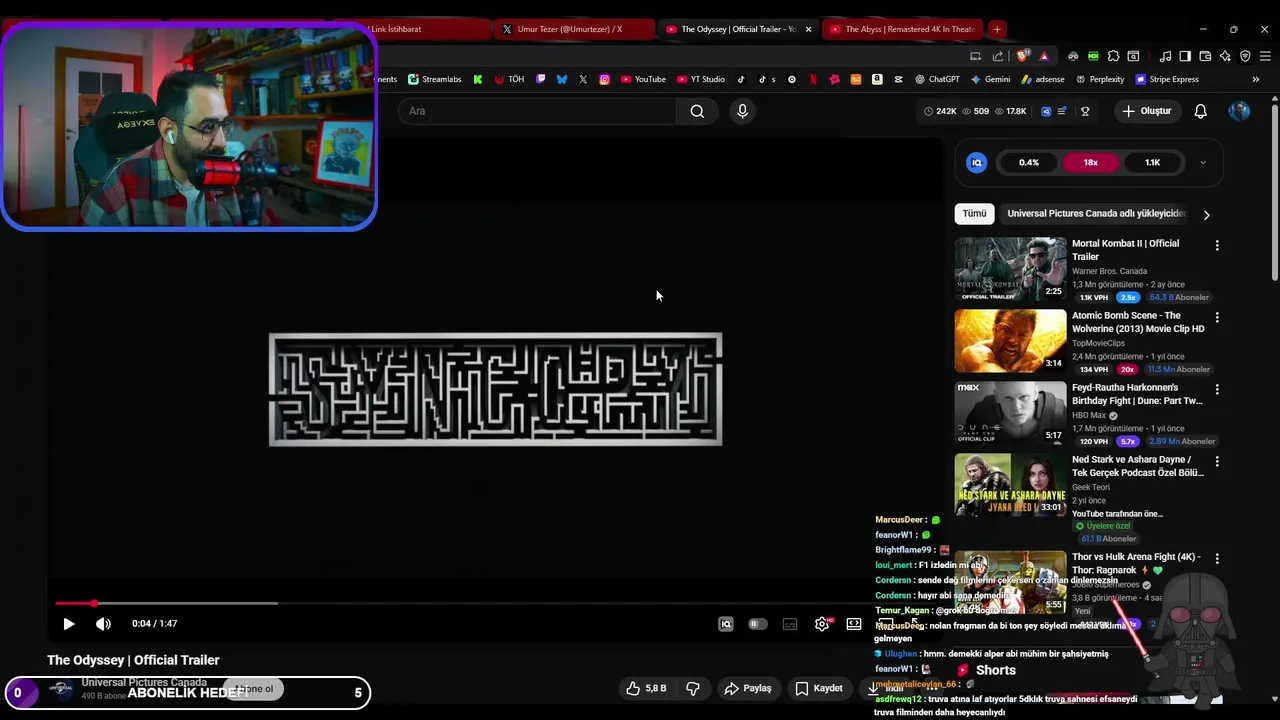Open Feyd-Rautha Harkonnen's Birthday Fight video

tap(1137, 394)
